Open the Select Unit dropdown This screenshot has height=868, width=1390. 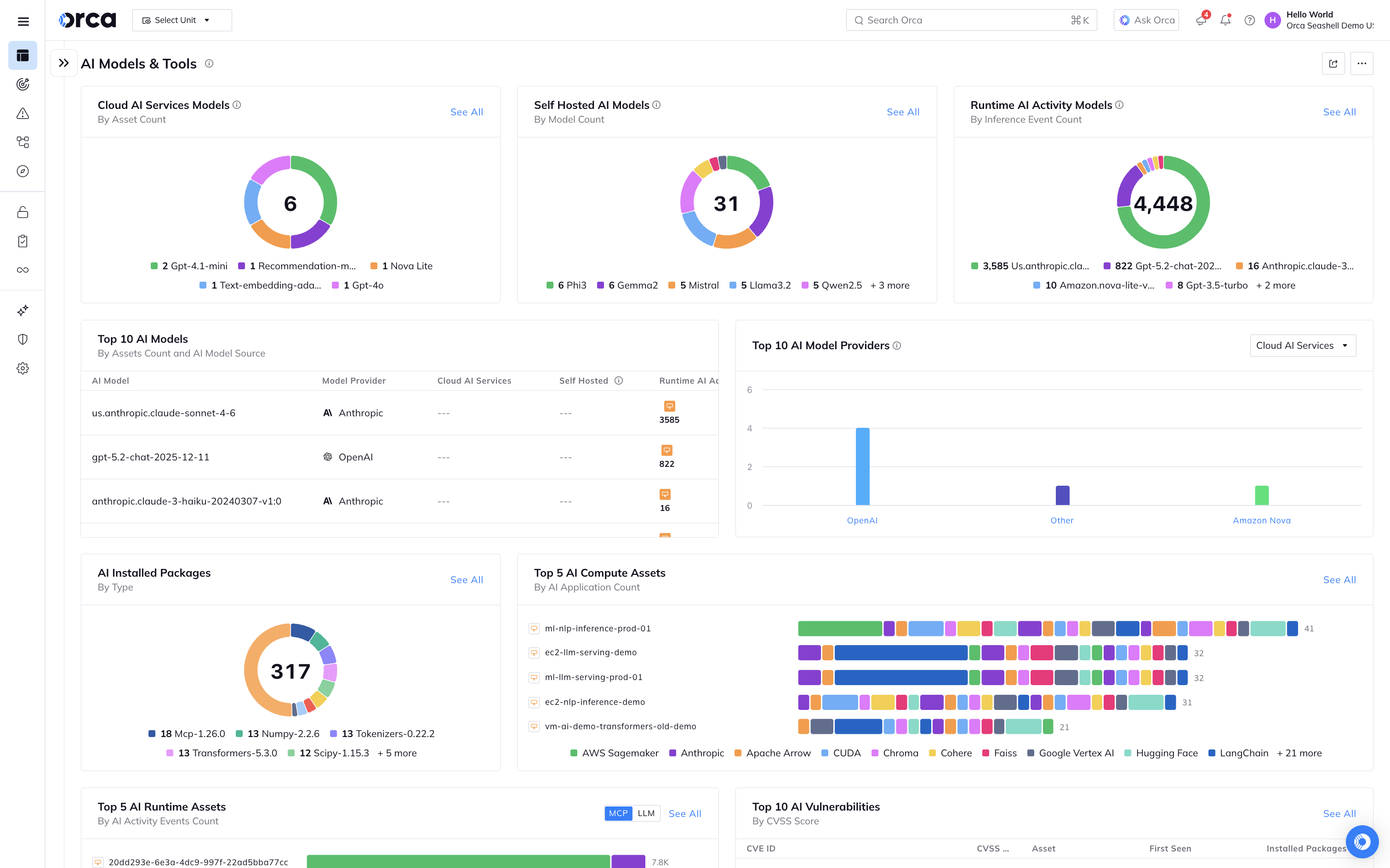click(182, 19)
